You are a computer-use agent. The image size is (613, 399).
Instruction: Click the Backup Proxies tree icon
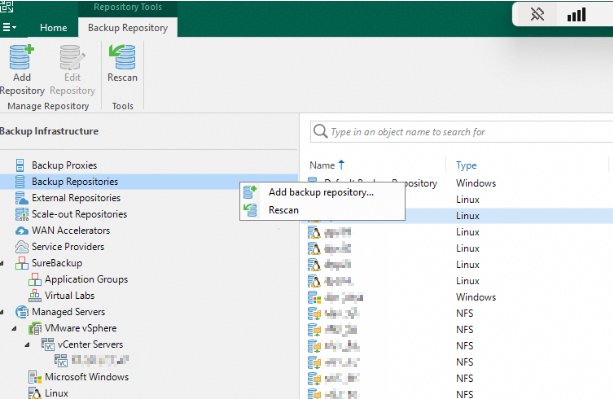coord(20,165)
